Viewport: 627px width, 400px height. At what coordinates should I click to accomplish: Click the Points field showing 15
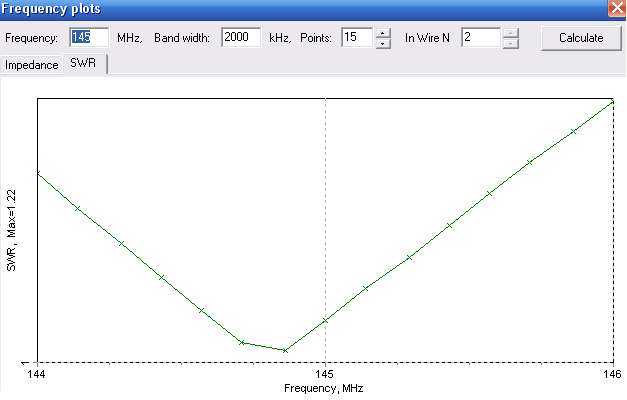click(357, 37)
